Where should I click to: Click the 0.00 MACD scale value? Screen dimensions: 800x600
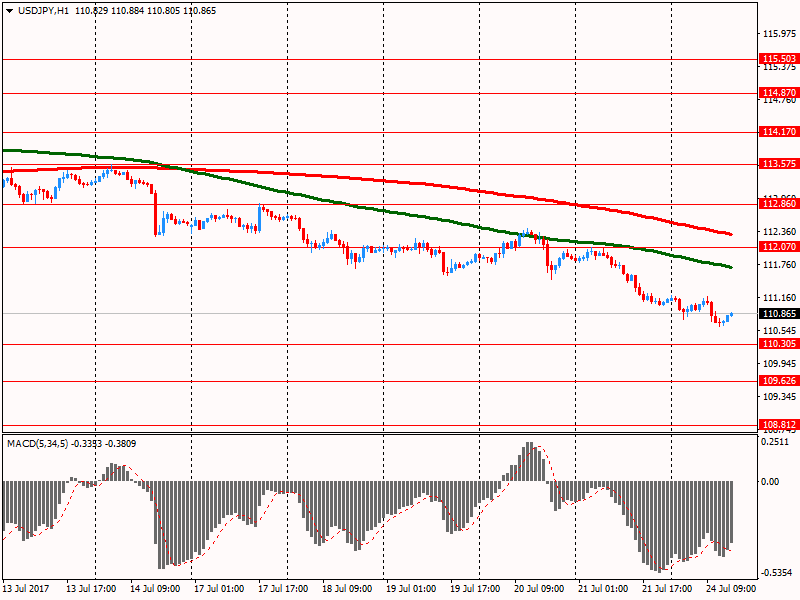click(770, 482)
